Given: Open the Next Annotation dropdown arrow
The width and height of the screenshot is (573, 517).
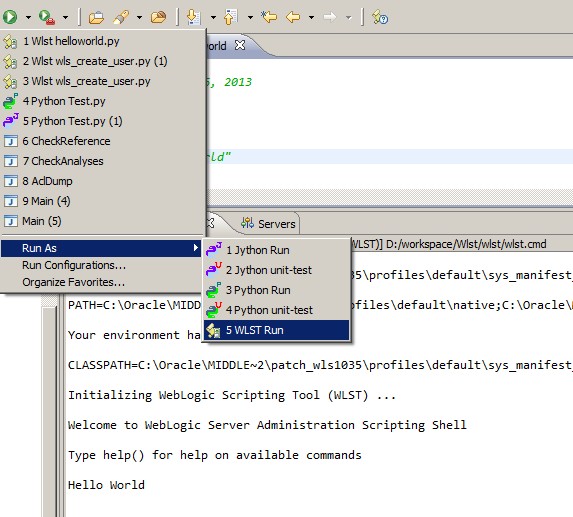Looking at the screenshot, I should coord(213,17).
